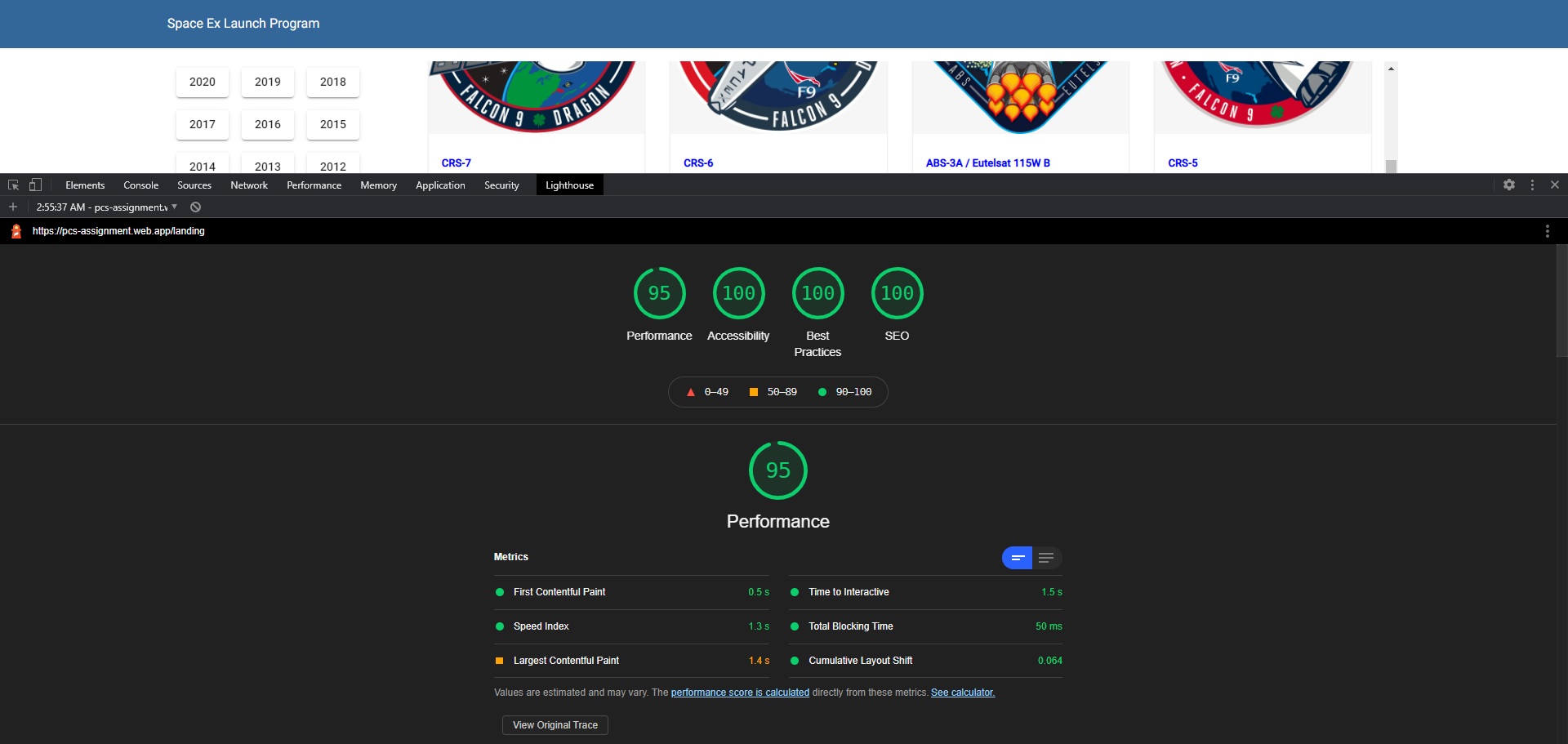Image resolution: width=1568 pixels, height=744 pixels.
Task: Filter launches by year 2013
Action: [268, 163]
